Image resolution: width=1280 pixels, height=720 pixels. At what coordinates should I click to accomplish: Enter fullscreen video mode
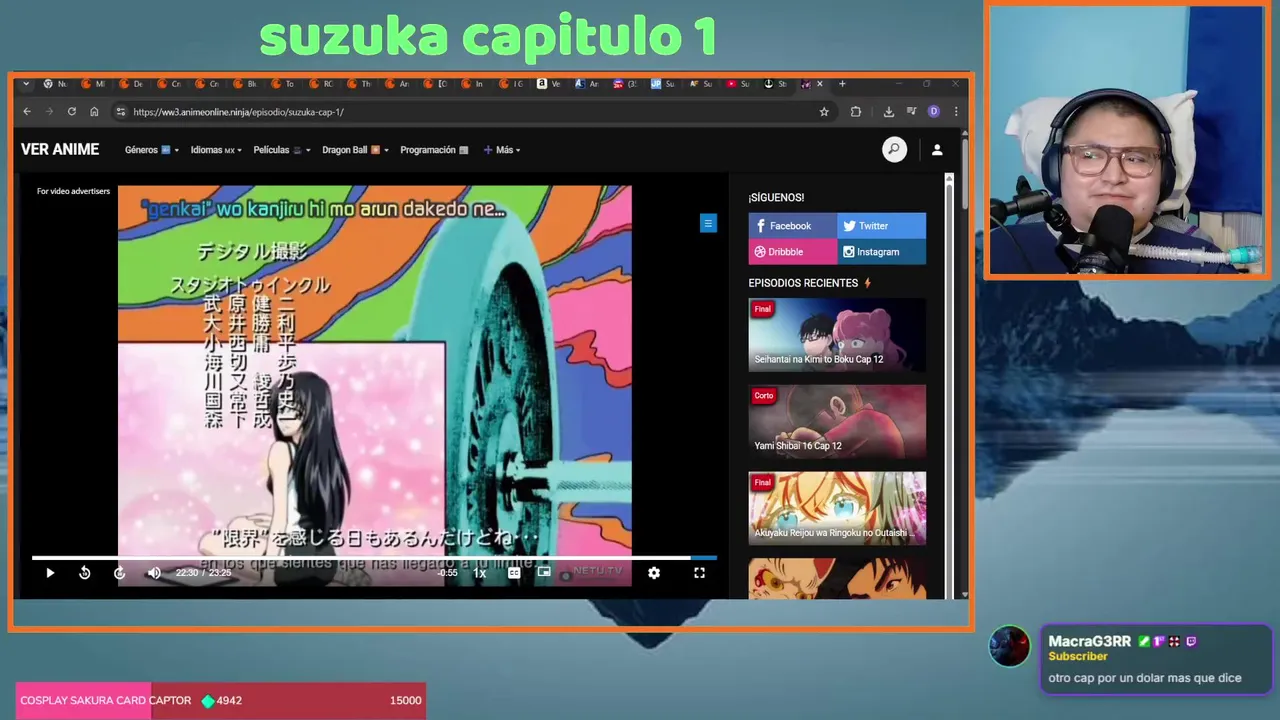tap(699, 573)
